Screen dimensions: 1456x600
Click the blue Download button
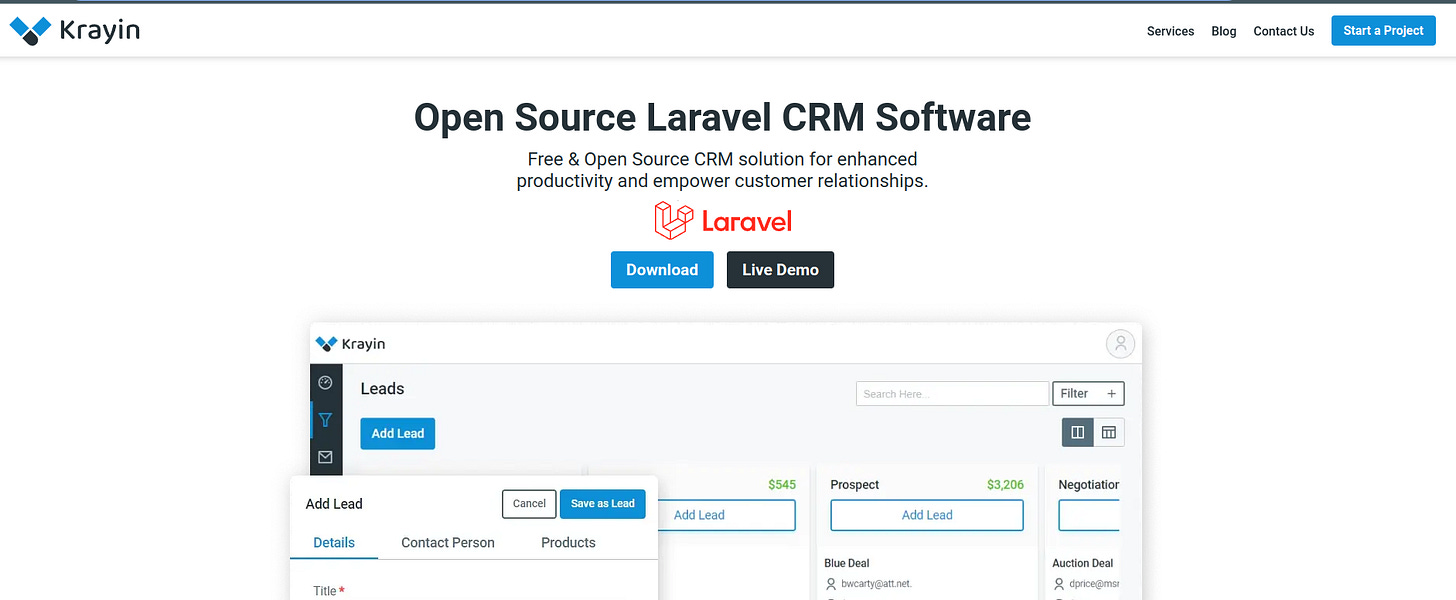pyautogui.click(x=661, y=270)
